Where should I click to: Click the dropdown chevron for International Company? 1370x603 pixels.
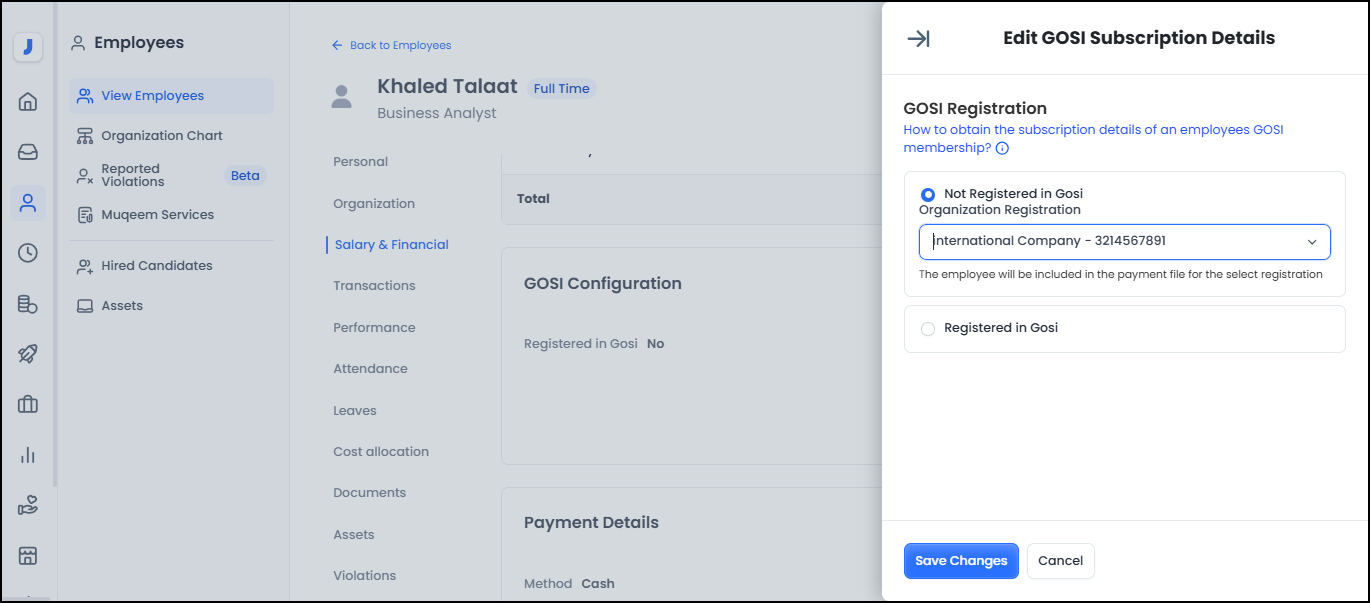tap(1312, 242)
